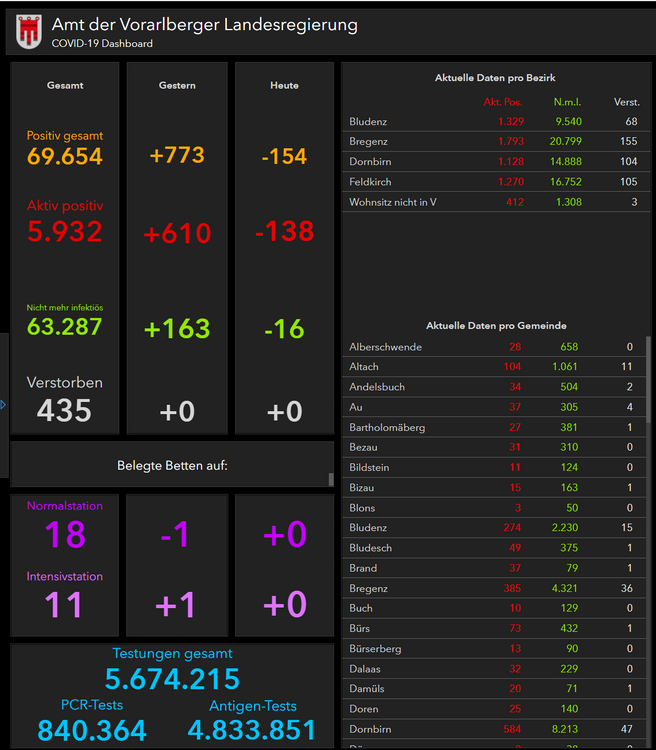The image size is (656, 750).
Task: Select the Au municipality row
Action: coord(494,407)
